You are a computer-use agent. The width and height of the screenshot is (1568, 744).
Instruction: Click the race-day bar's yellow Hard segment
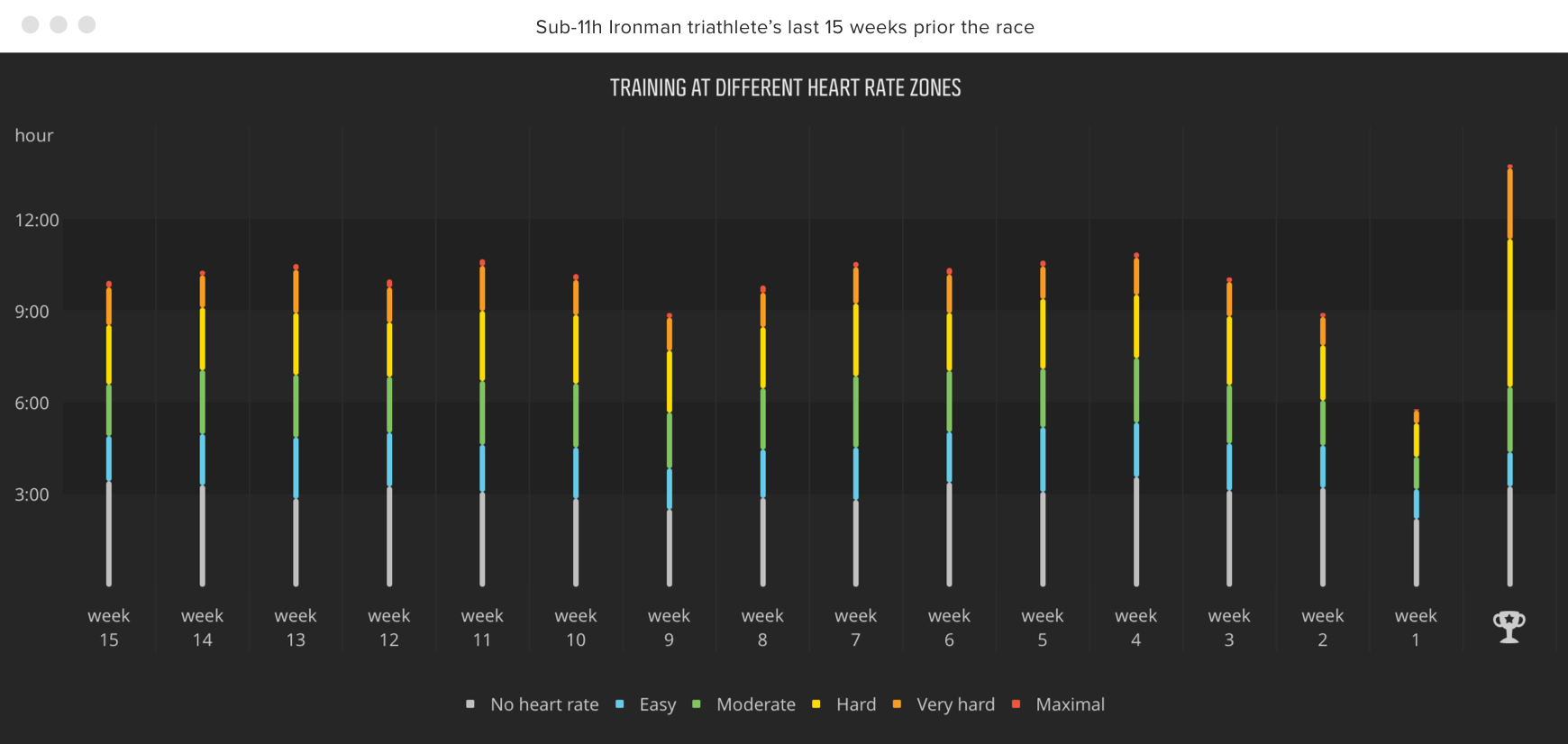(1509, 313)
